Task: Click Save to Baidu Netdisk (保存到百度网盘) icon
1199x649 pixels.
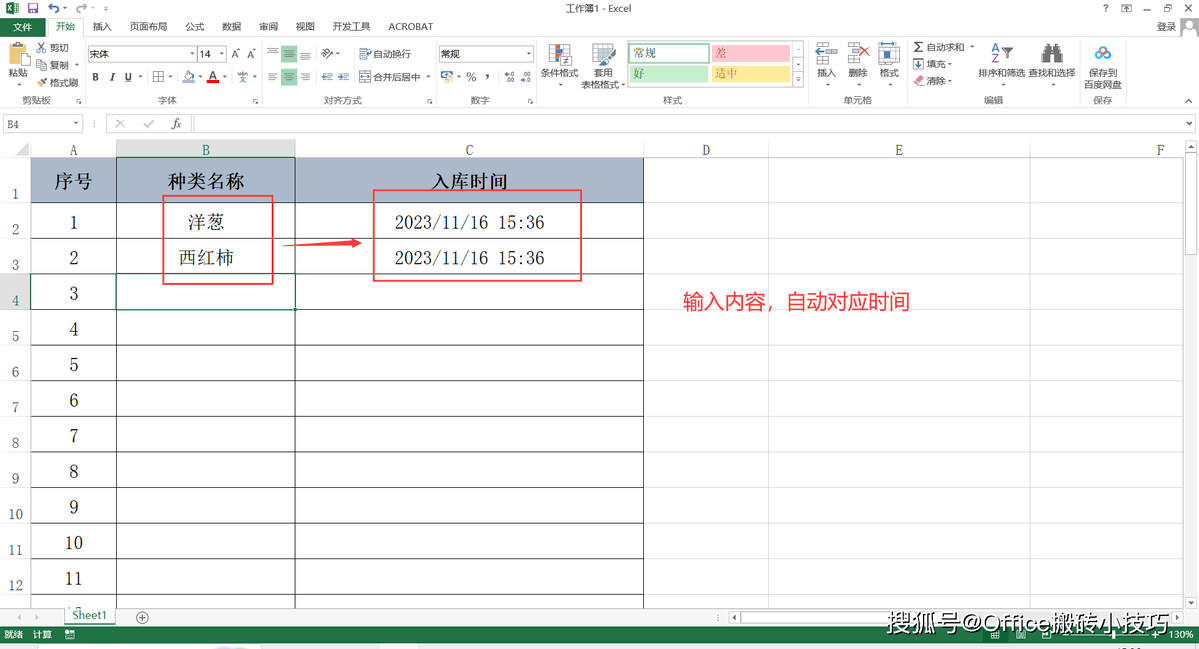Action: 1102,54
